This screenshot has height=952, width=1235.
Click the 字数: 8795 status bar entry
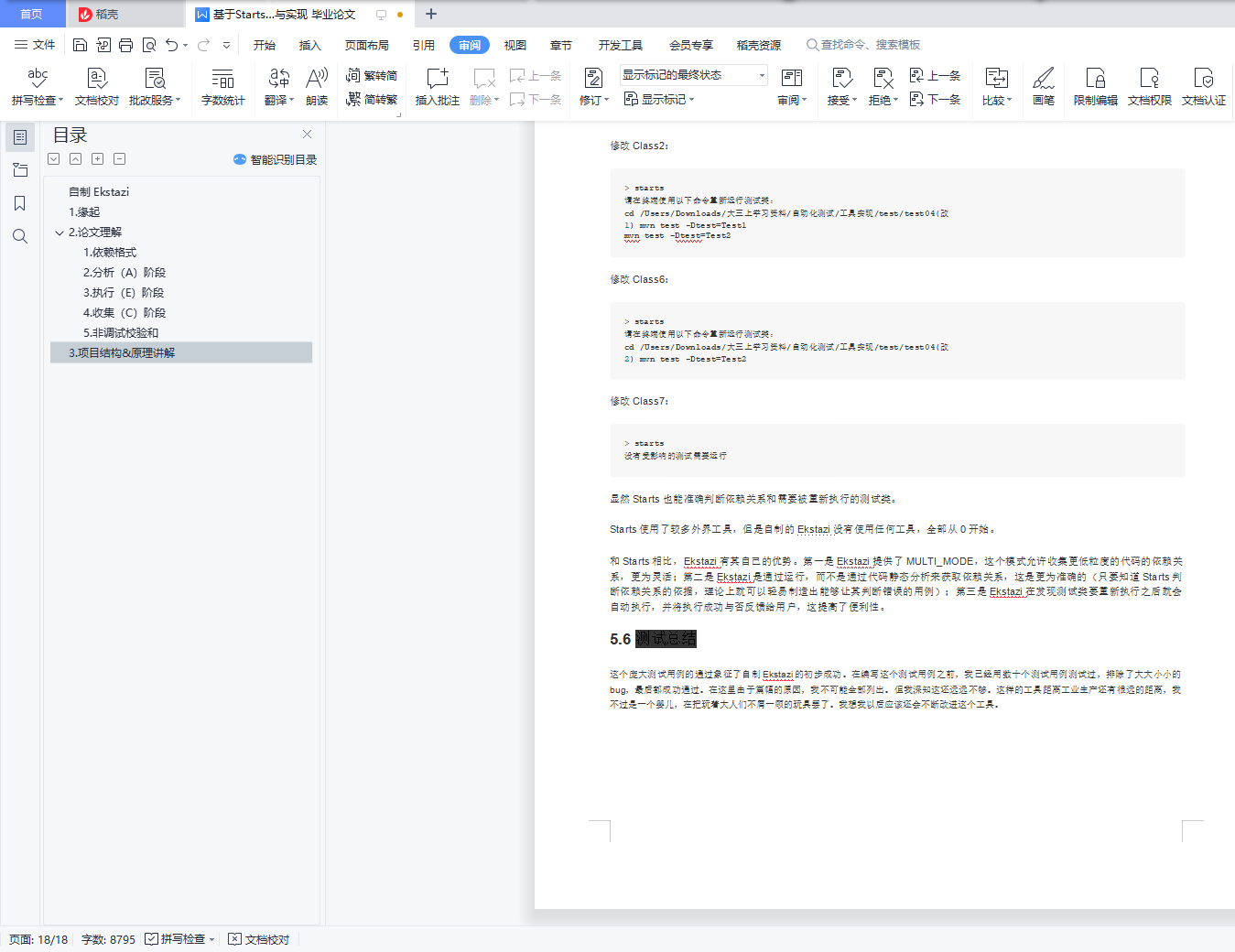(108, 939)
